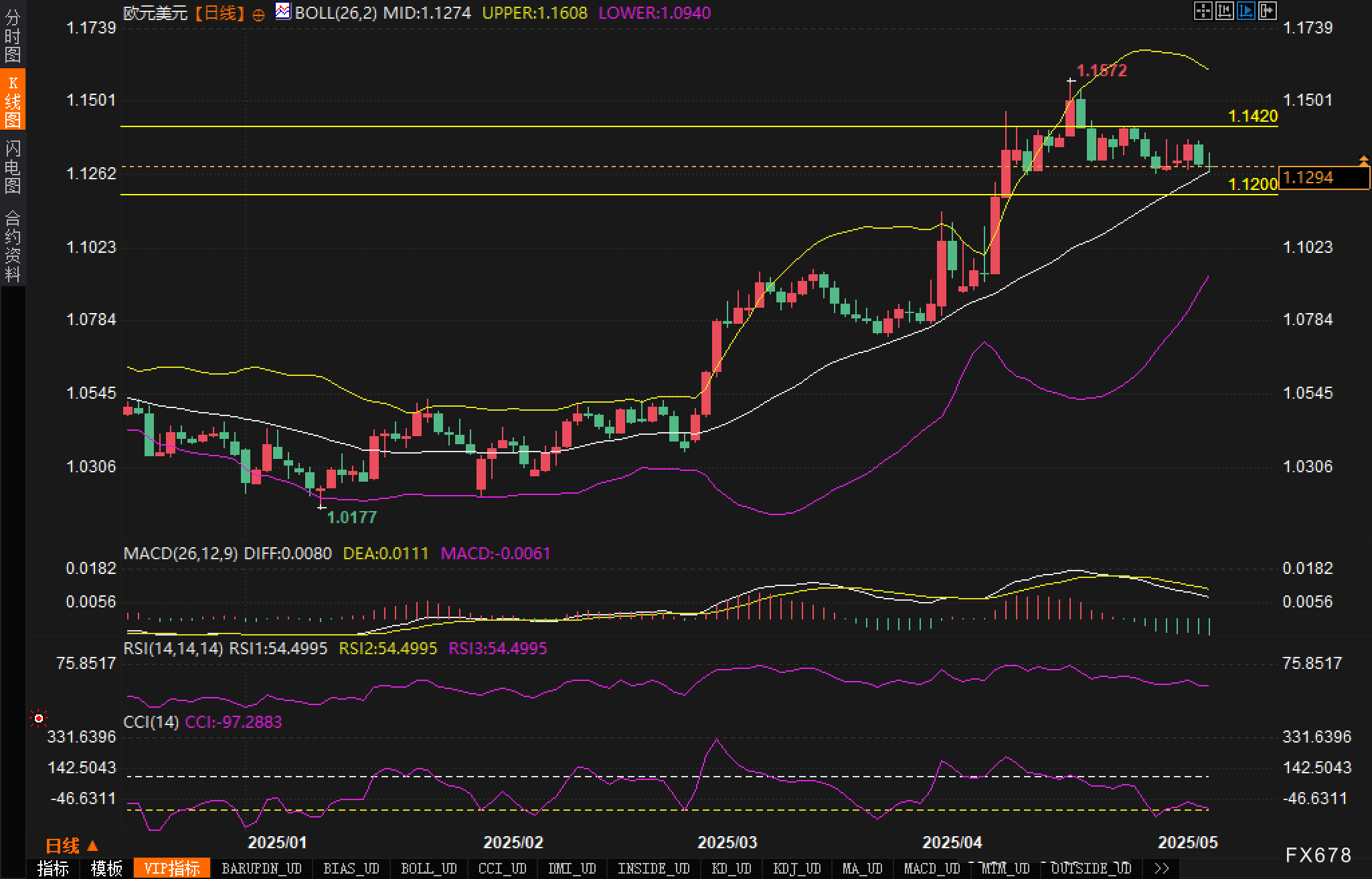Toggle the VIP指标 button
This screenshot has width=1372, height=879.
(172, 868)
